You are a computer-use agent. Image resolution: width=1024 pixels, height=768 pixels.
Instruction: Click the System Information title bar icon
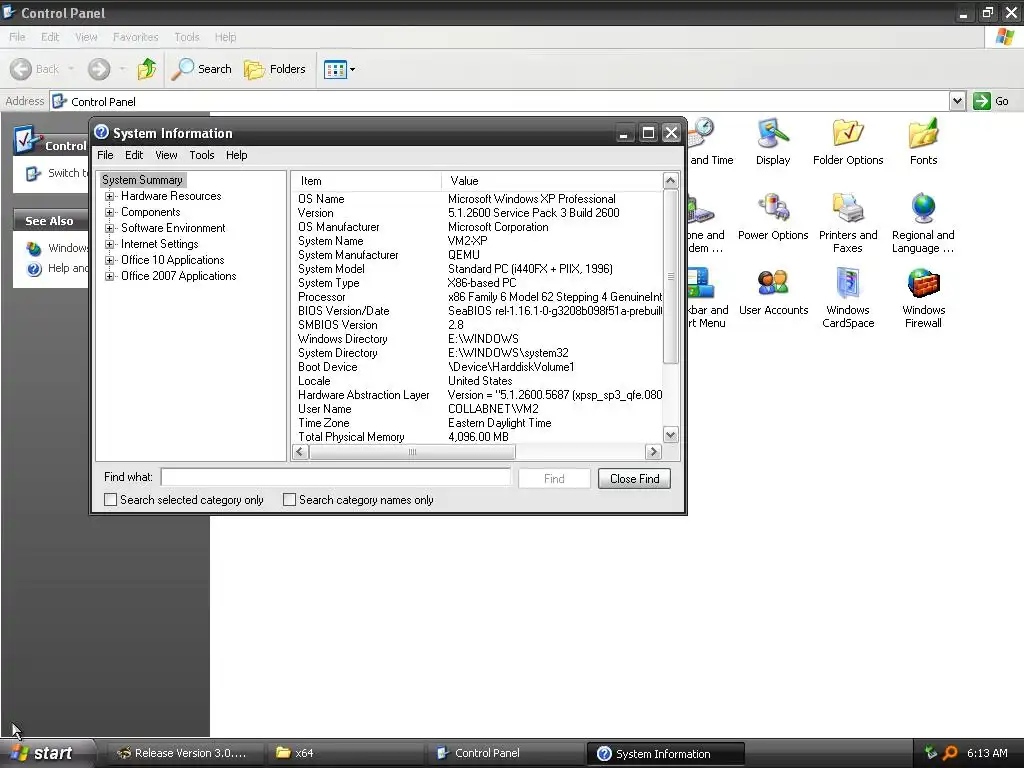tap(101, 133)
